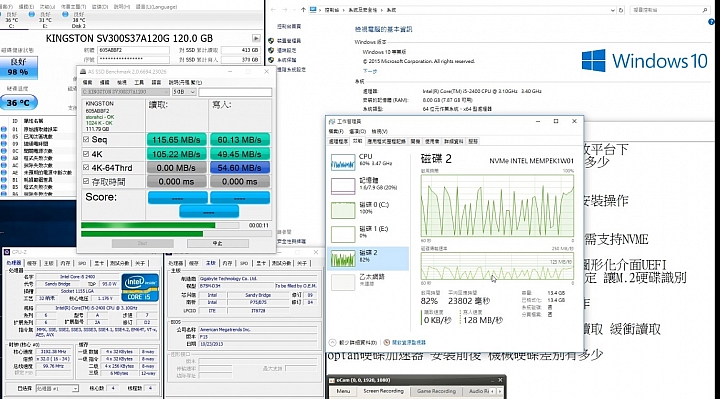Screen dimensions: 720x399
Task: Open Resource Monitor link in Task Manager
Action: pos(408,343)
